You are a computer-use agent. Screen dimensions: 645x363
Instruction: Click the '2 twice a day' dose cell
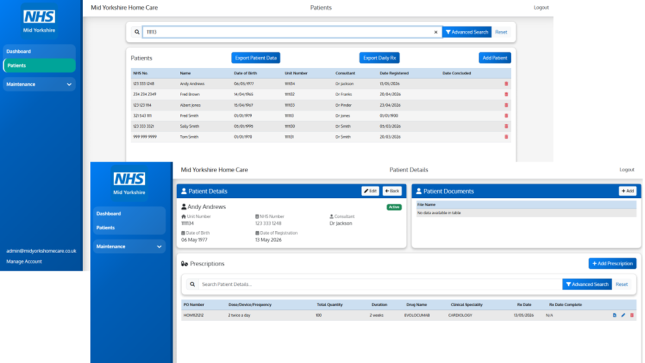(x=239, y=315)
